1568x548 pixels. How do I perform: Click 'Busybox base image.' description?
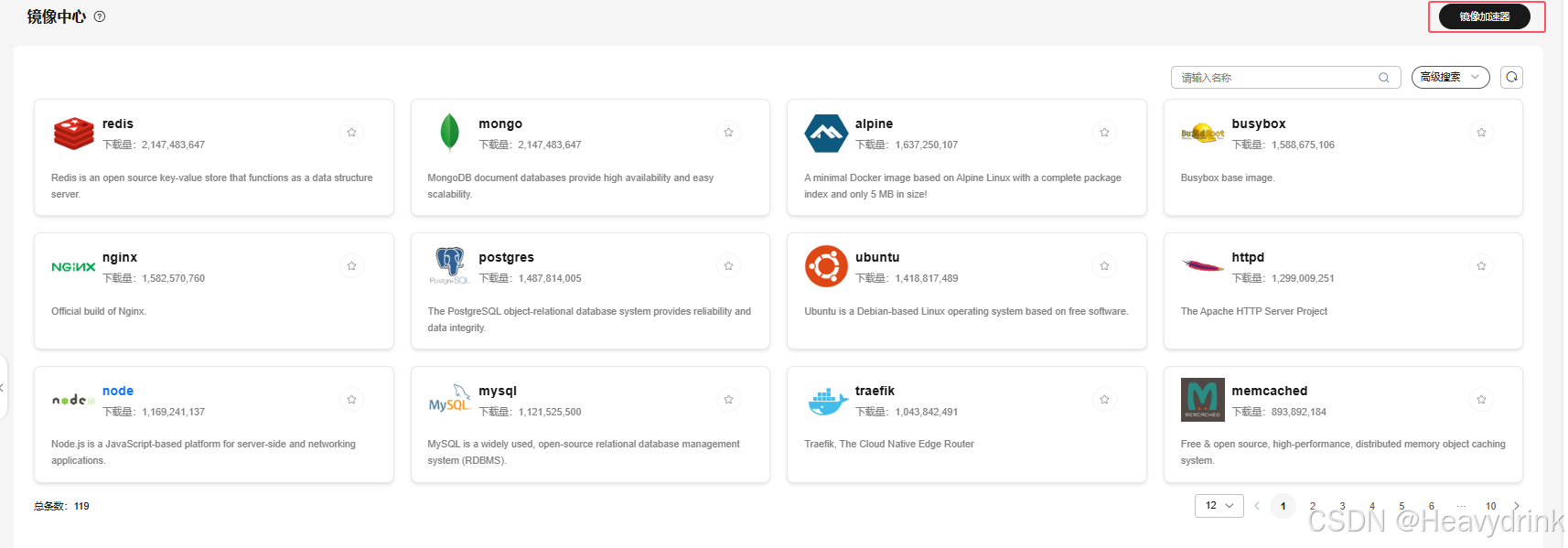pos(1228,177)
